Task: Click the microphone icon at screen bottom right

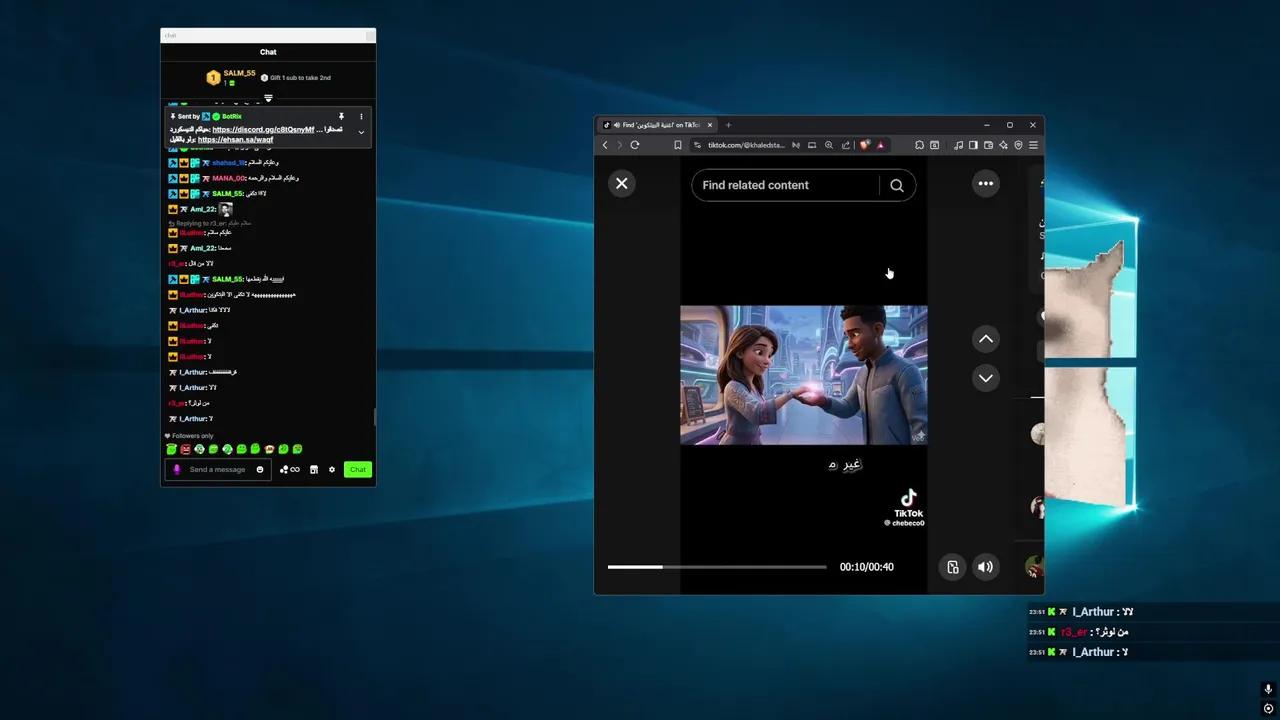Action: pos(1268,689)
